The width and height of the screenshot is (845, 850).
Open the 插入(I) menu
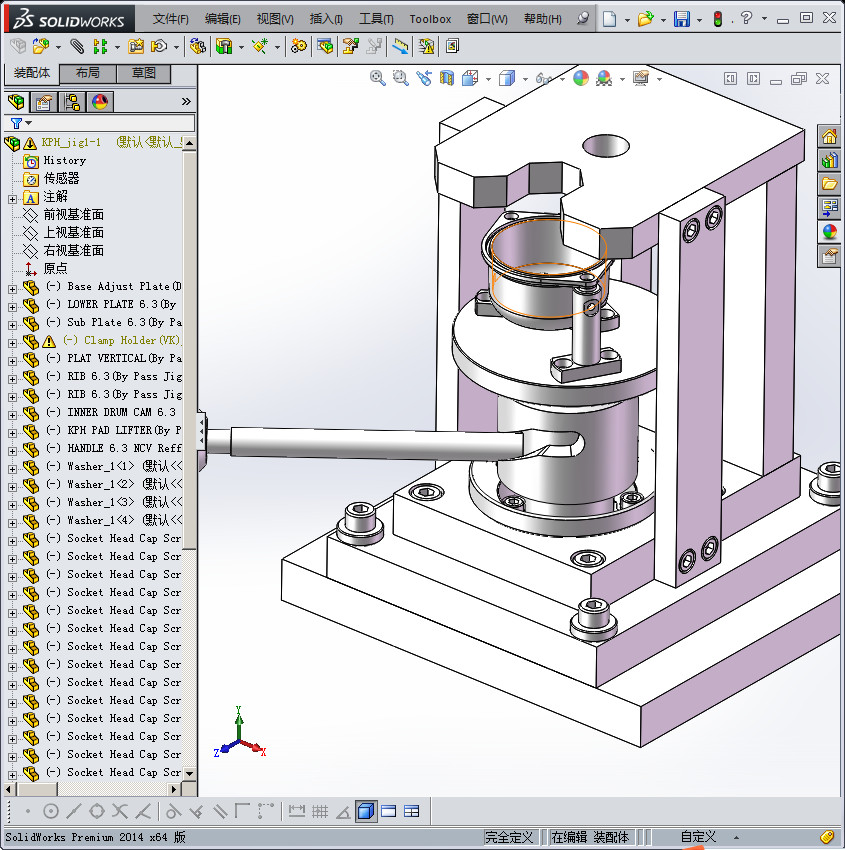pos(326,19)
